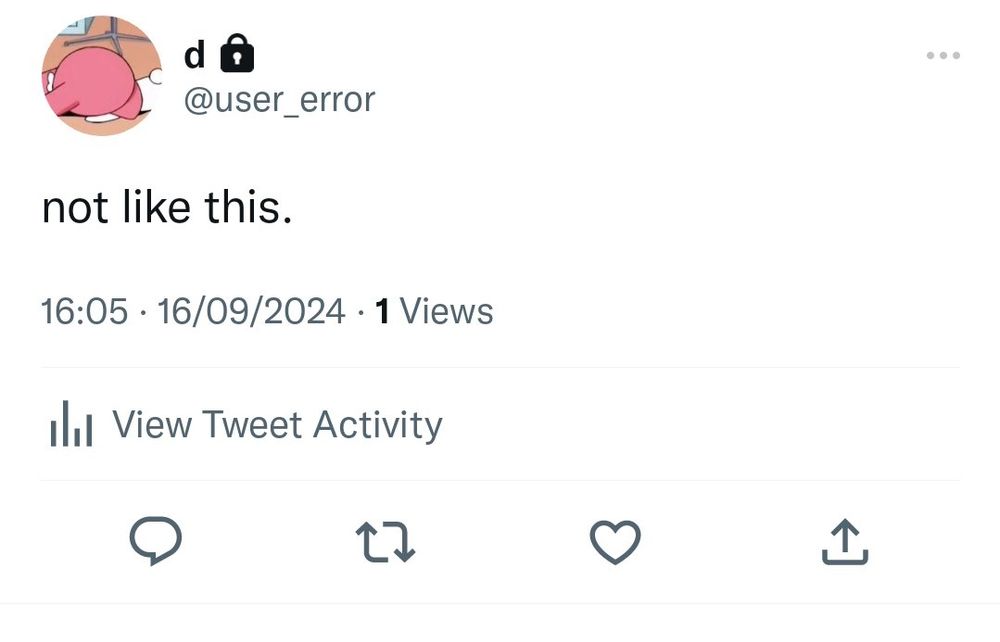1000x642 pixels.
Task: Click the padlock icon next to the username
Action: (236, 53)
